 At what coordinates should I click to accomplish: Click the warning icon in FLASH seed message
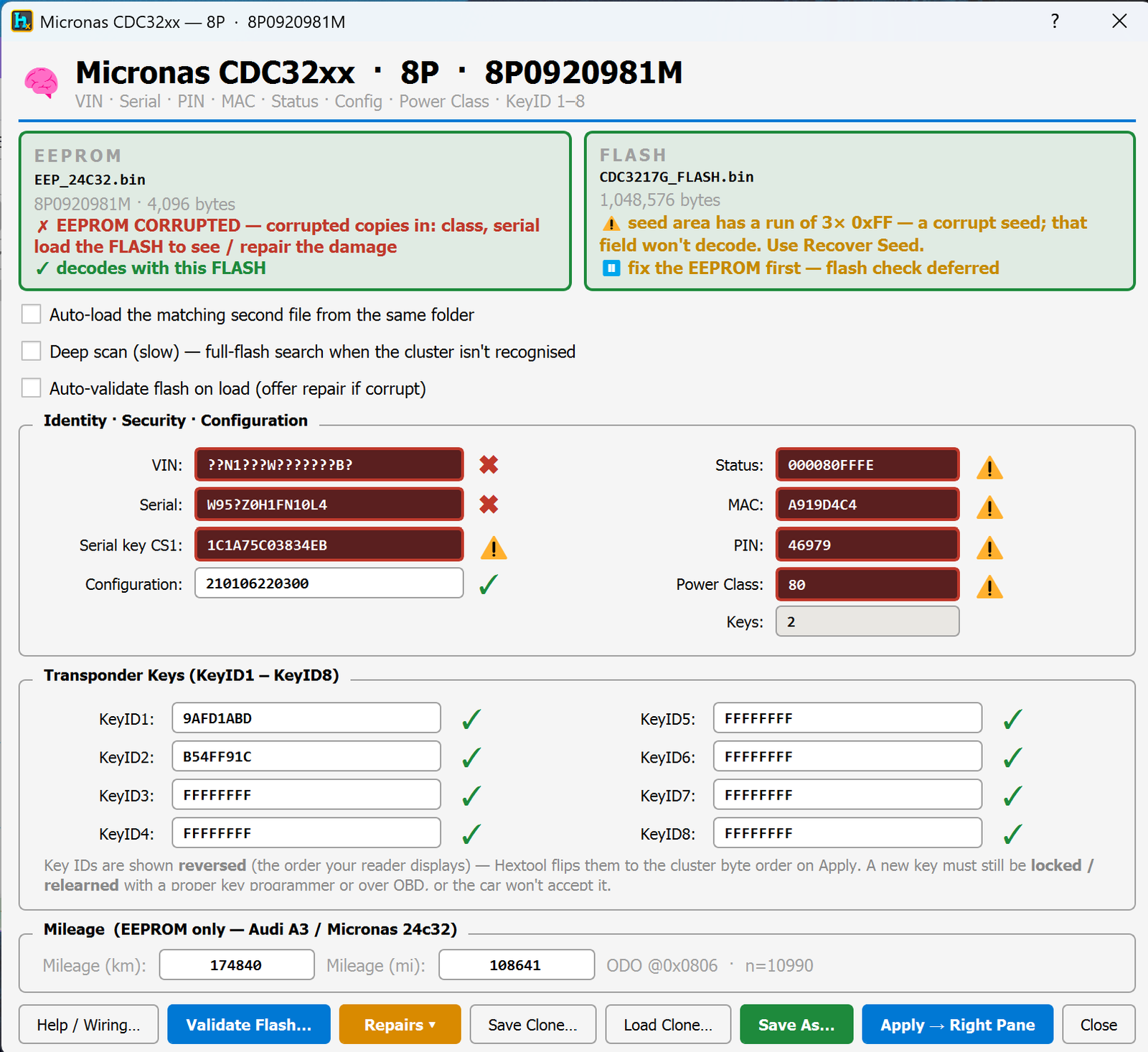click(611, 224)
